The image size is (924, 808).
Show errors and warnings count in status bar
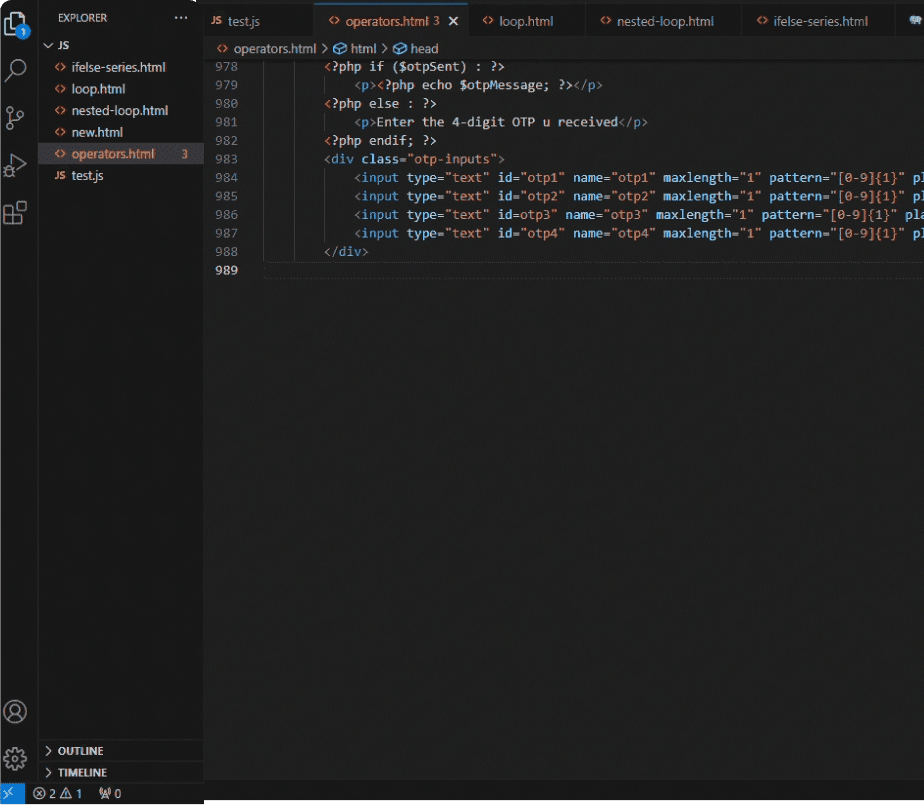click(x=58, y=794)
